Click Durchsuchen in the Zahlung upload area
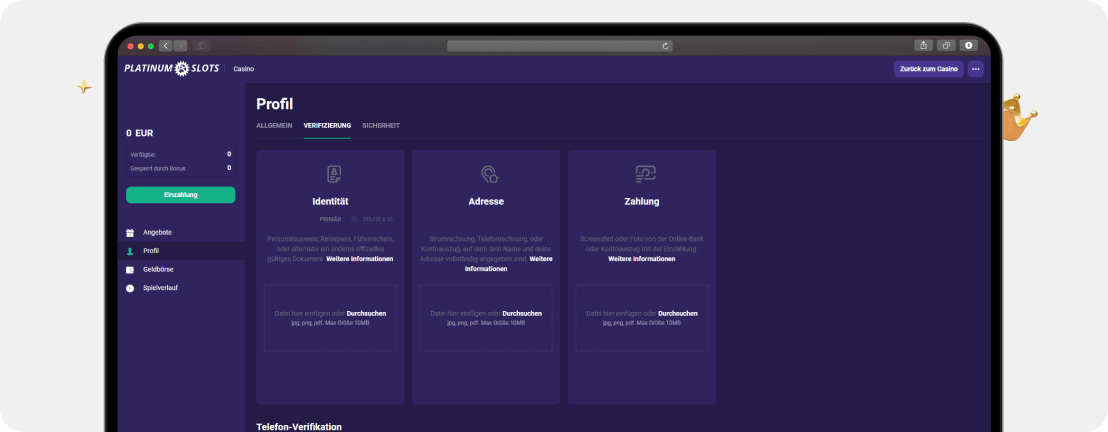 pyautogui.click(x=678, y=313)
